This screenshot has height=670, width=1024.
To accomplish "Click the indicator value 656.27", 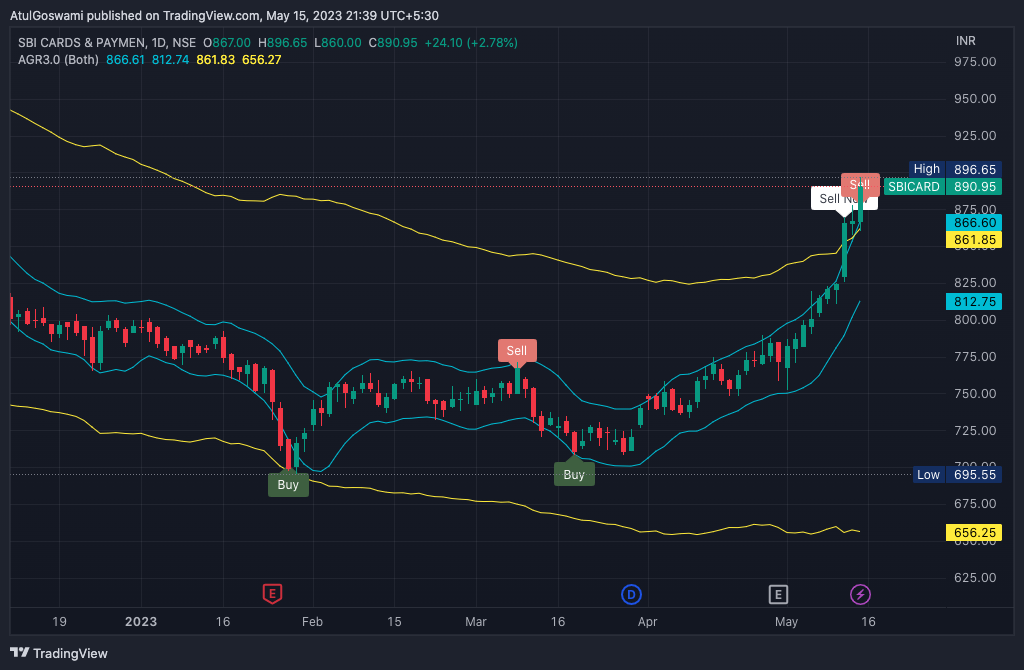I will 261,59.
